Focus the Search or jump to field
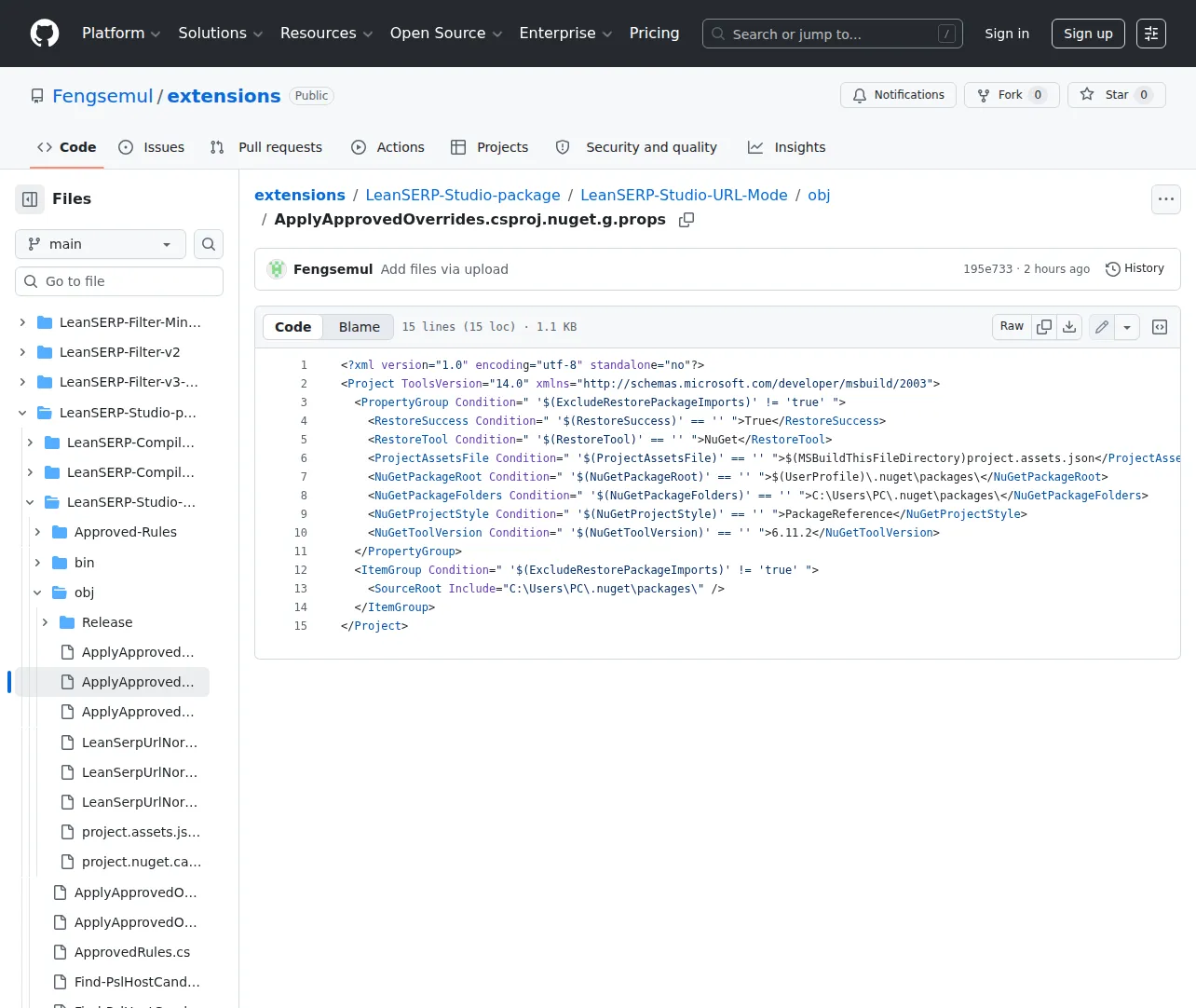The image size is (1196, 1008). point(833,34)
